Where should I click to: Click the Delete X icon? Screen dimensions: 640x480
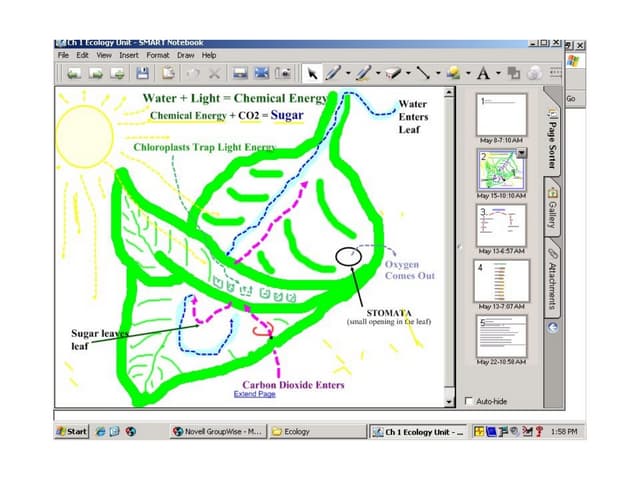pyautogui.click(x=215, y=73)
